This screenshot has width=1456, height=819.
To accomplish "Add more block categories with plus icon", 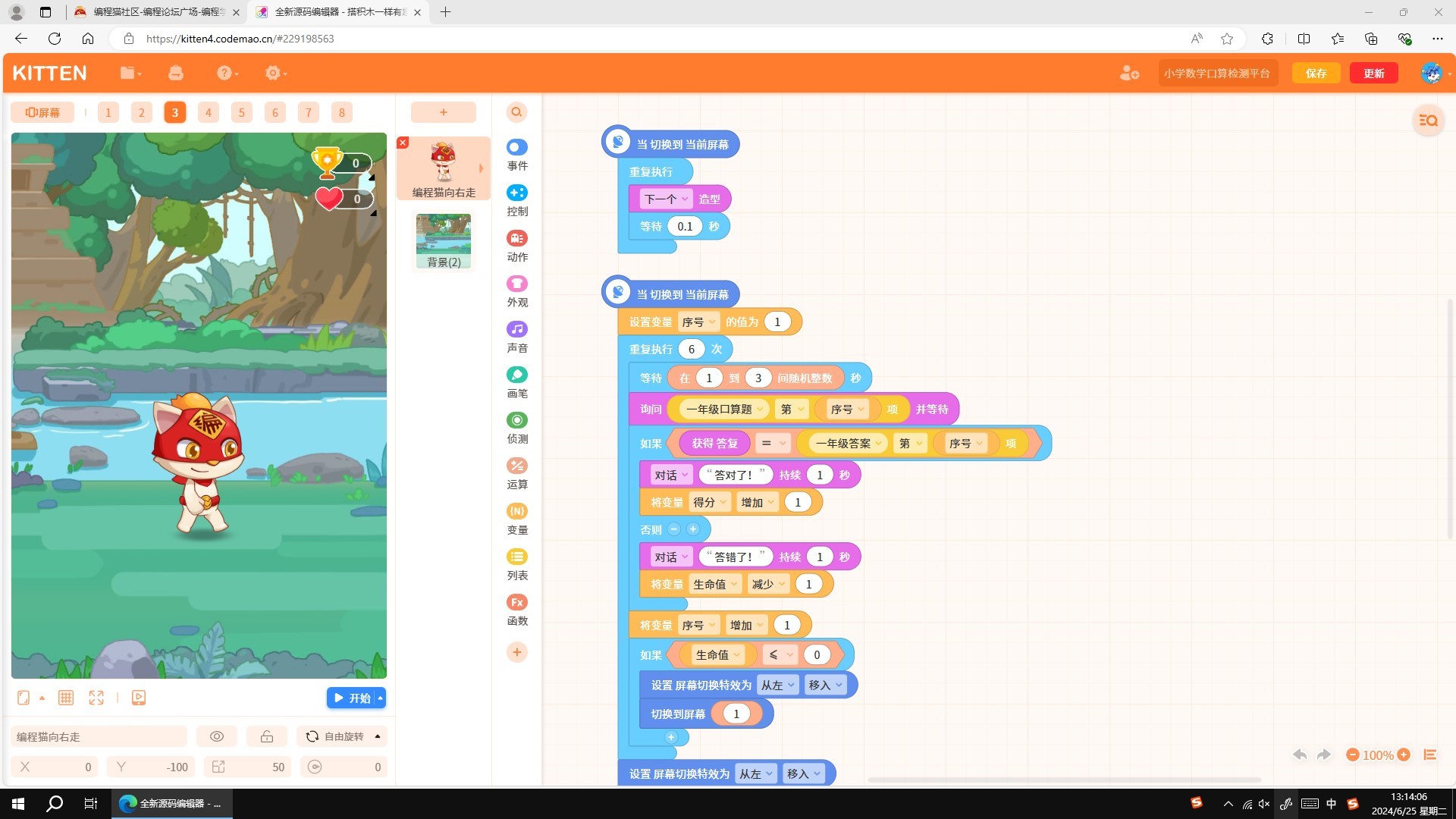I will (x=517, y=652).
